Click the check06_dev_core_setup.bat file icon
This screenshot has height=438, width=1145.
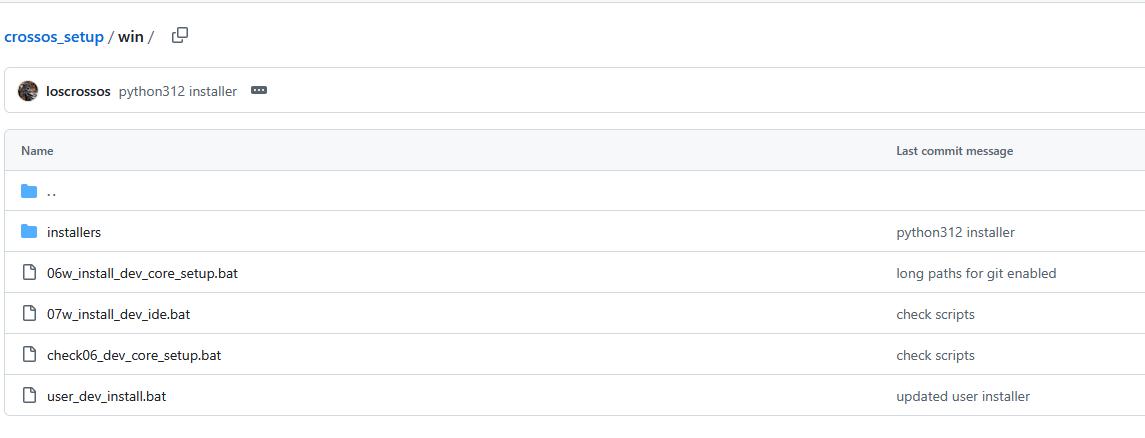[x=29, y=355]
